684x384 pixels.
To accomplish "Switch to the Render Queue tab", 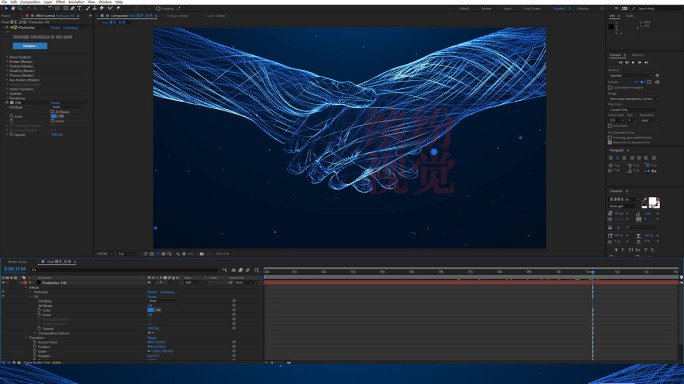I will click(17, 262).
